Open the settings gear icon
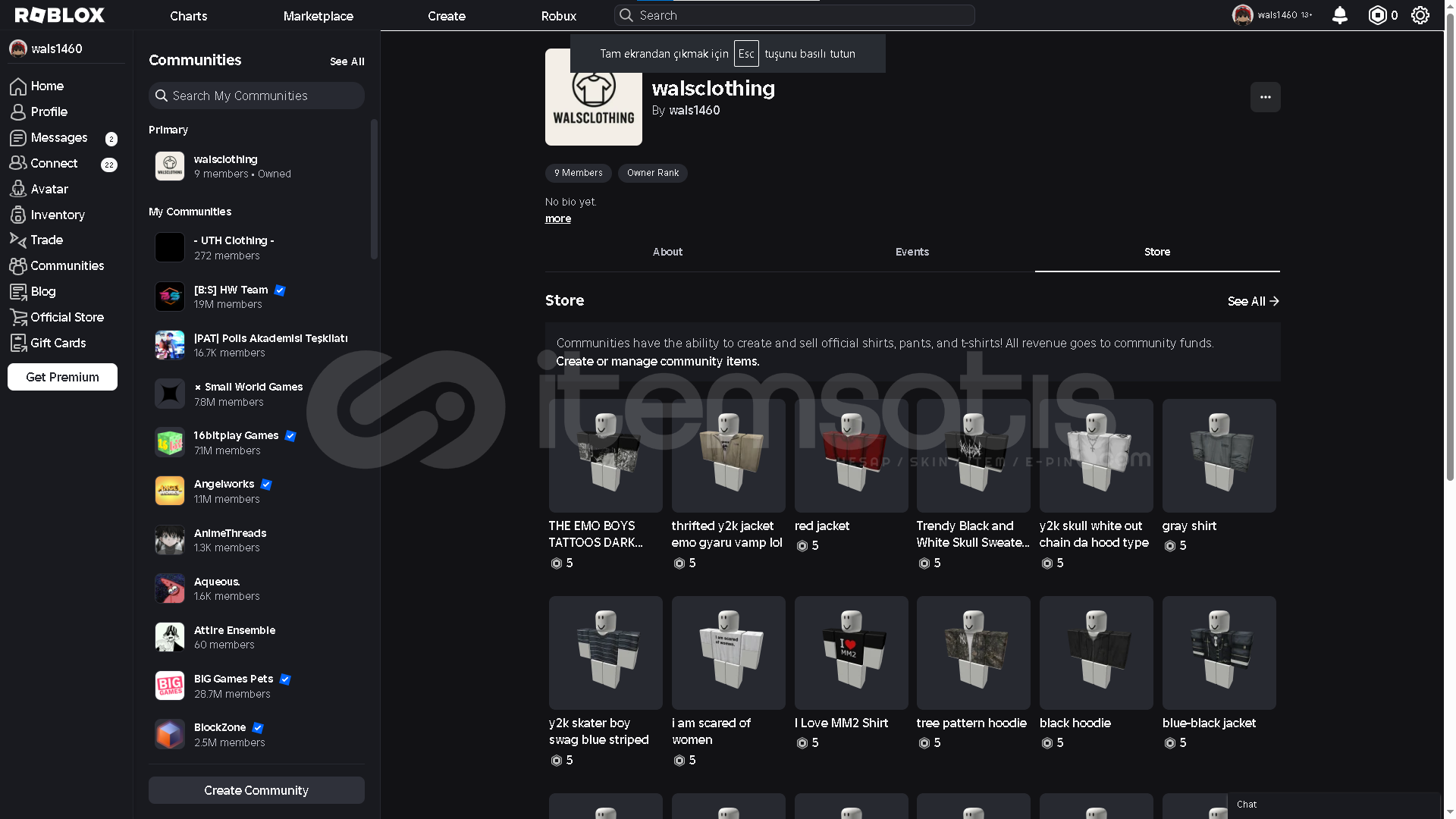 tap(1420, 15)
